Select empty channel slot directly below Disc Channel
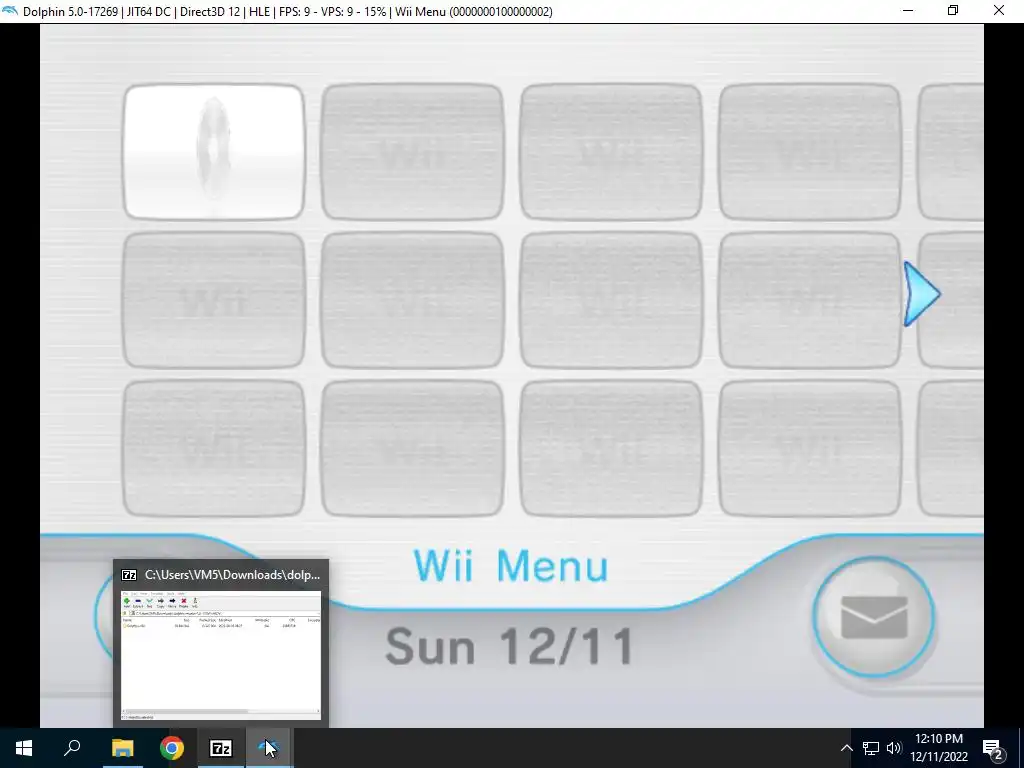The image size is (1024, 768). click(214, 300)
